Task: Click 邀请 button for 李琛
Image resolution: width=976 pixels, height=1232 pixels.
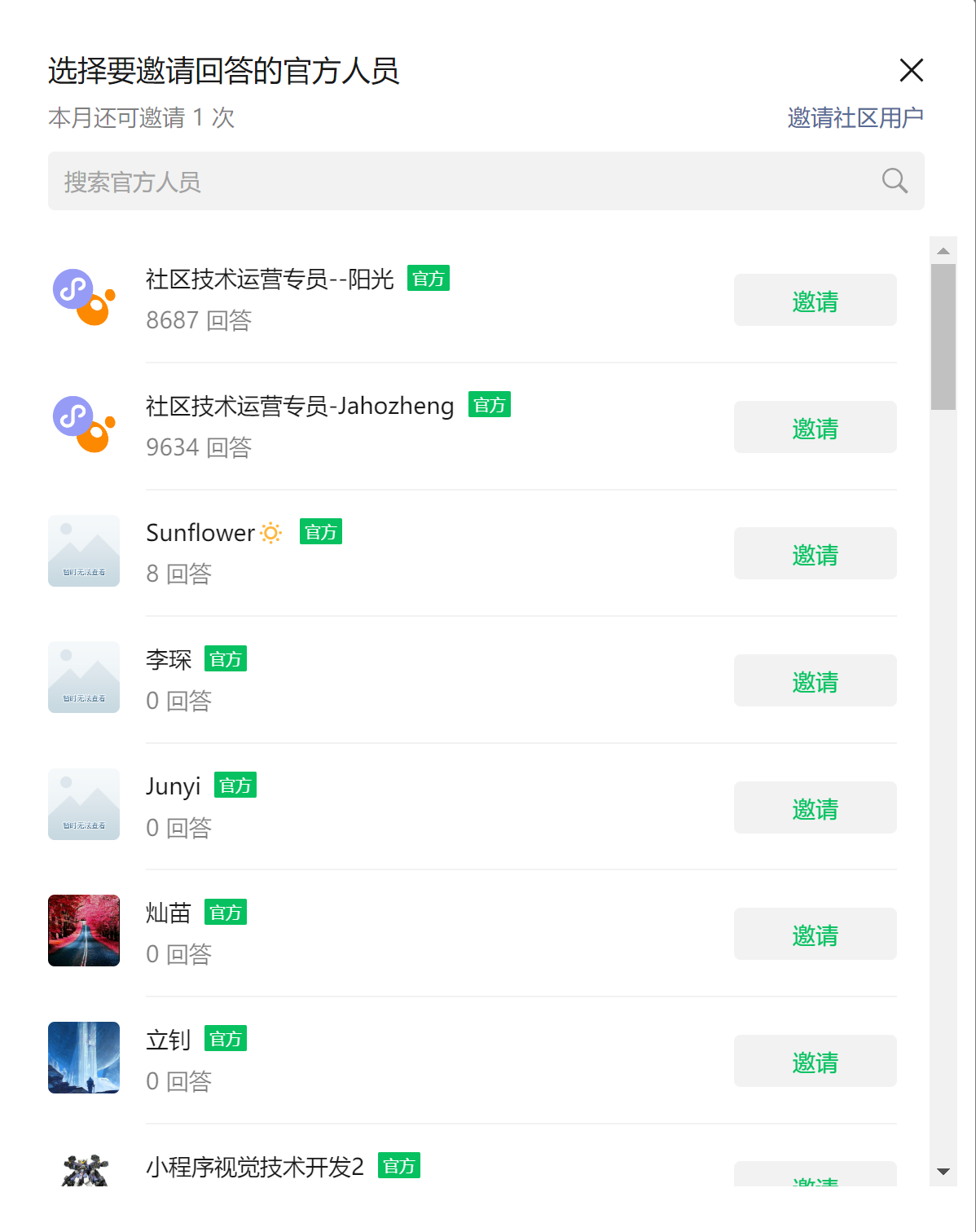Action: click(x=815, y=680)
